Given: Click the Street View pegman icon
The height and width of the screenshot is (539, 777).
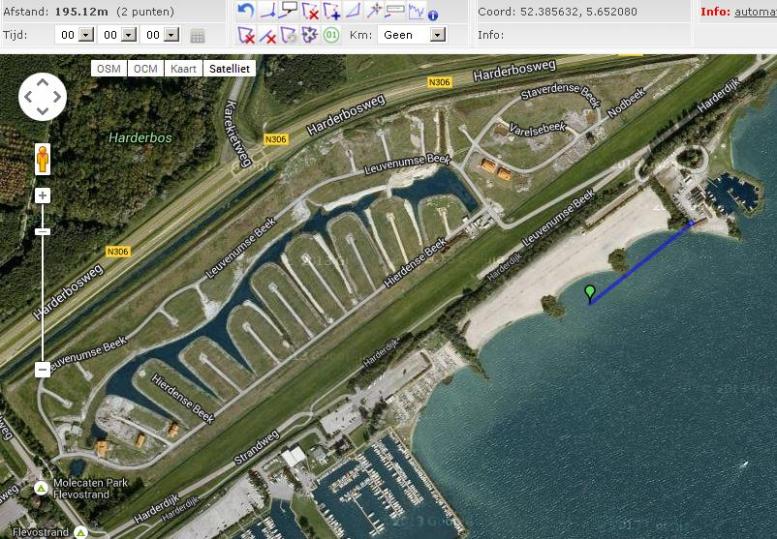Looking at the screenshot, I should 43,159.
